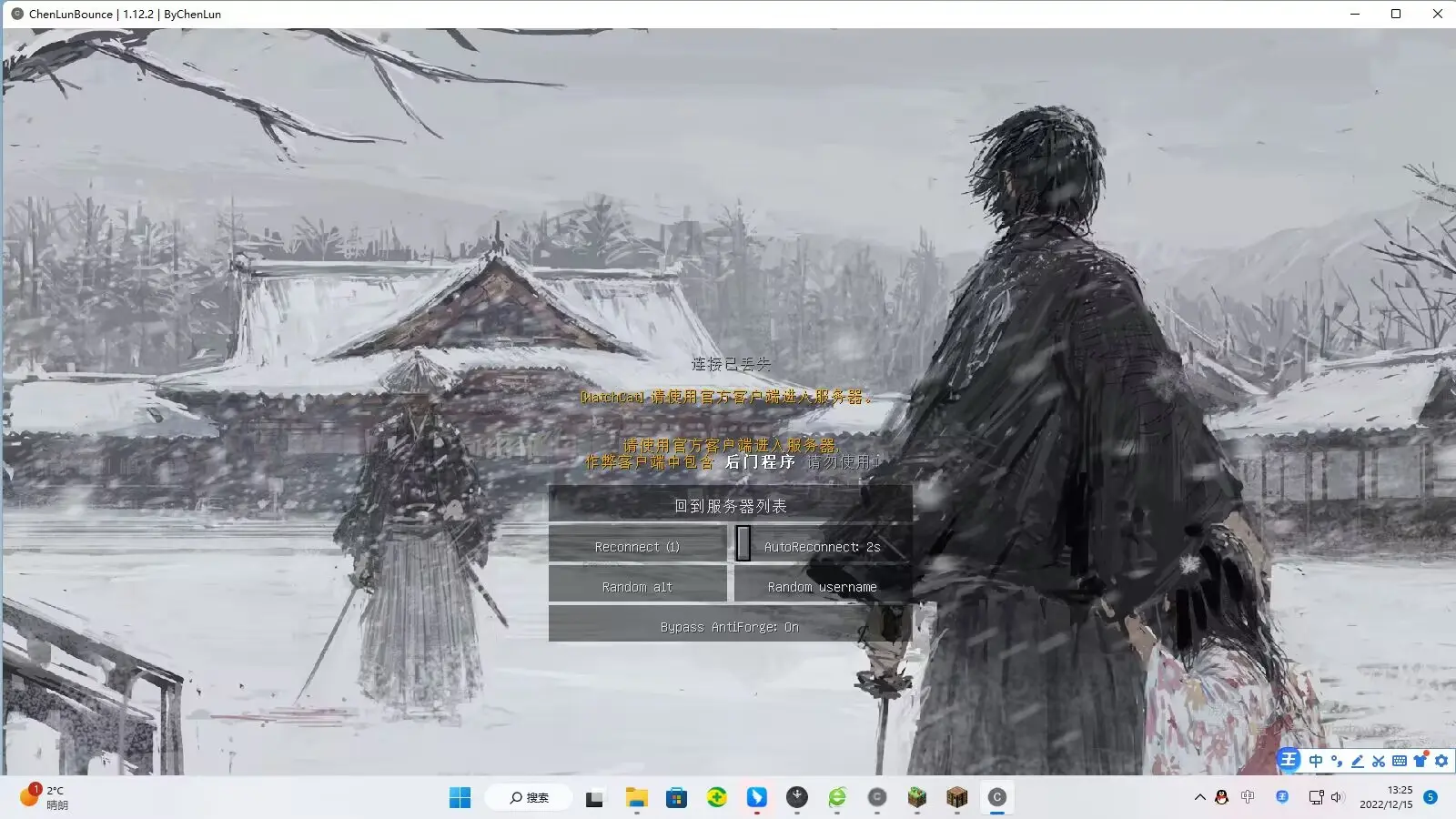Open the virtual keyboard from the input toolbar
The height and width of the screenshot is (819, 1456).
(1400, 761)
